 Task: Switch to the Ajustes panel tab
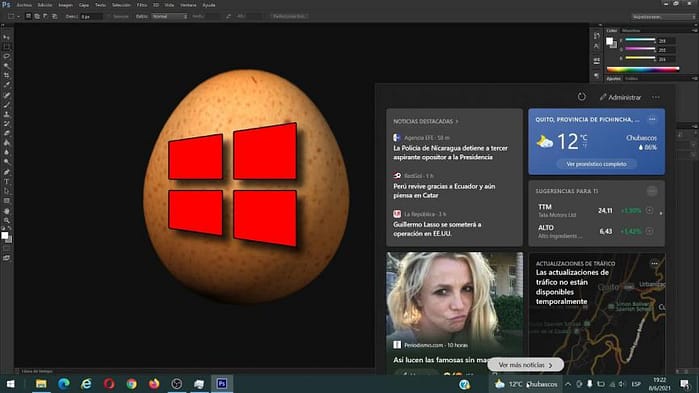(x=613, y=78)
